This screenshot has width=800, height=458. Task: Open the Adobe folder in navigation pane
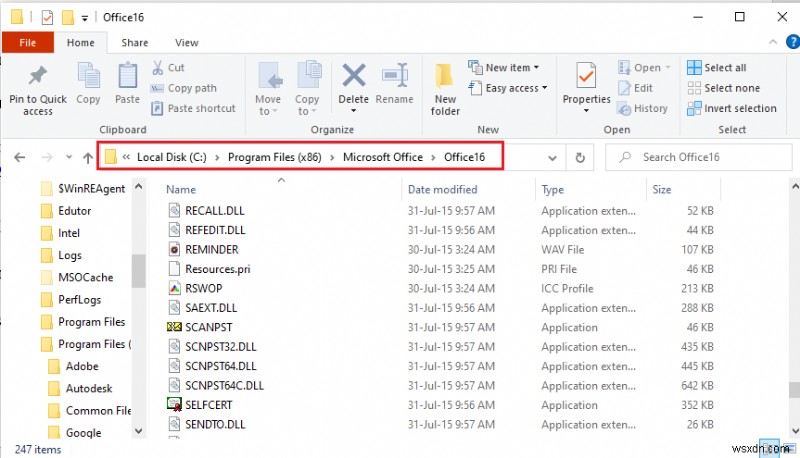(82, 366)
